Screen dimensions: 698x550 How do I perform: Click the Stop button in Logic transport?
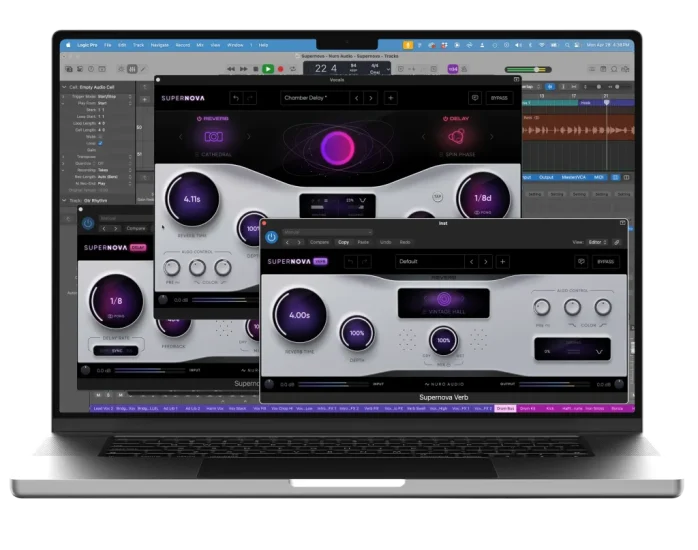pos(256,69)
